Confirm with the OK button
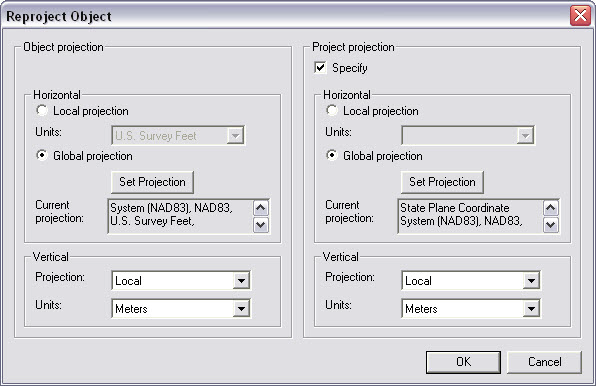Image resolution: width=596 pixels, height=386 pixels. pos(463,362)
